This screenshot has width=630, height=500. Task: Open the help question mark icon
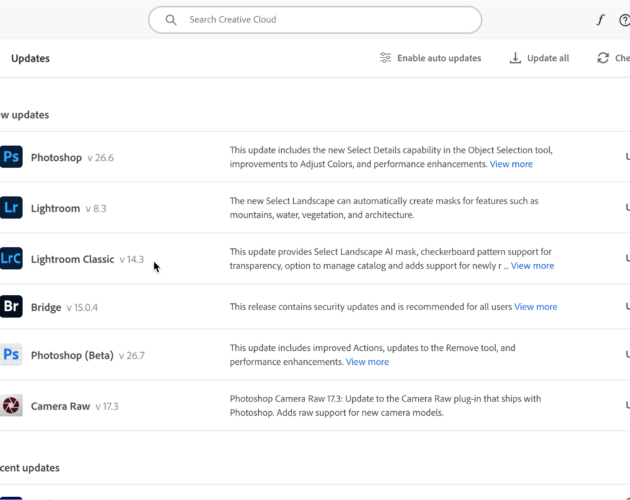(x=624, y=20)
